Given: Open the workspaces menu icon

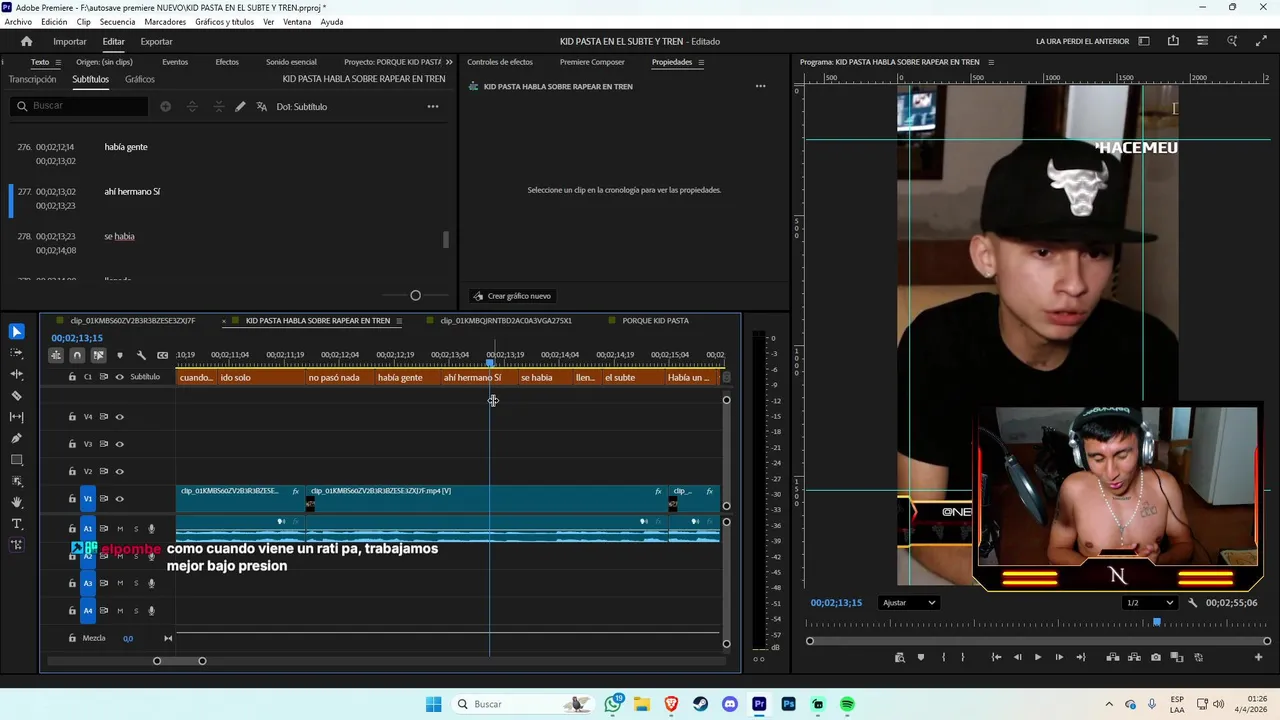Looking at the screenshot, I should tap(1144, 41).
